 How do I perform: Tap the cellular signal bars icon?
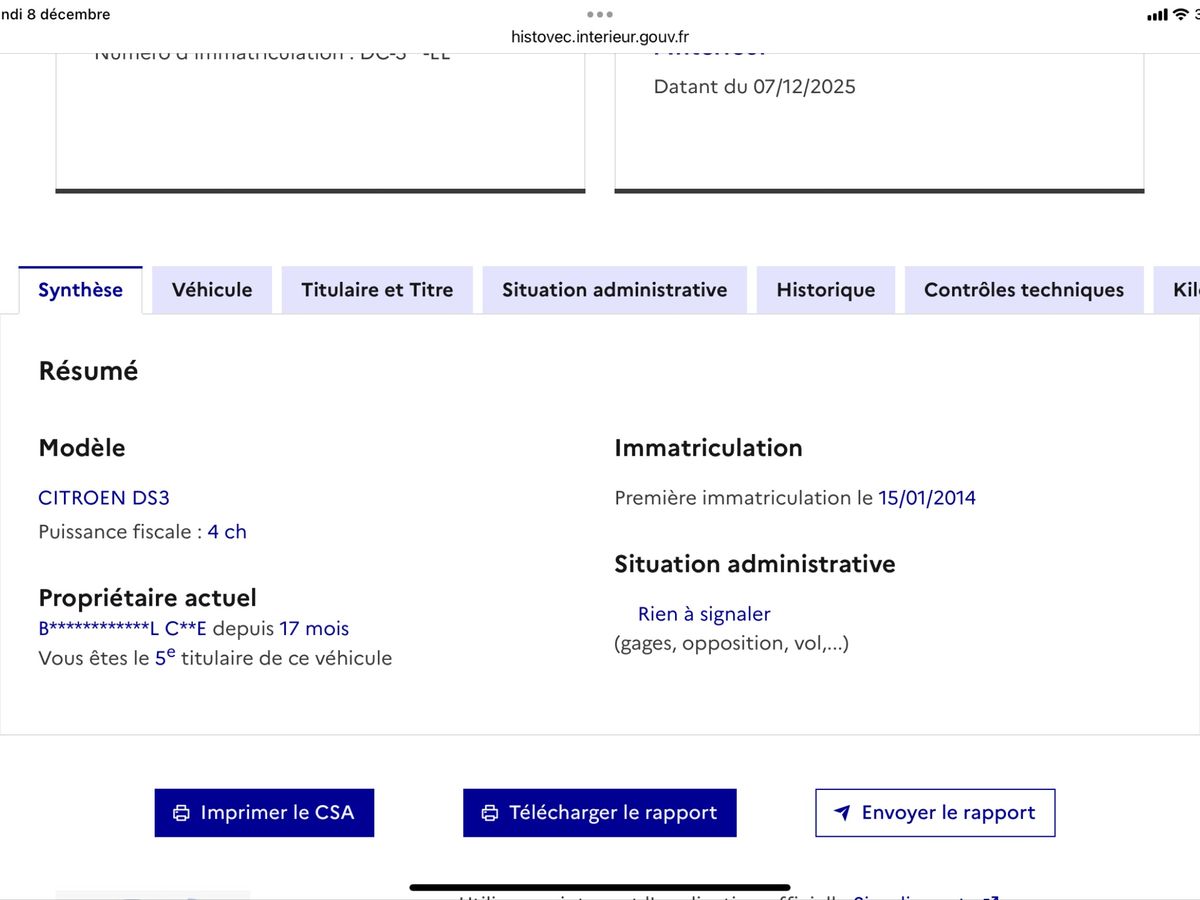[1157, 14]
